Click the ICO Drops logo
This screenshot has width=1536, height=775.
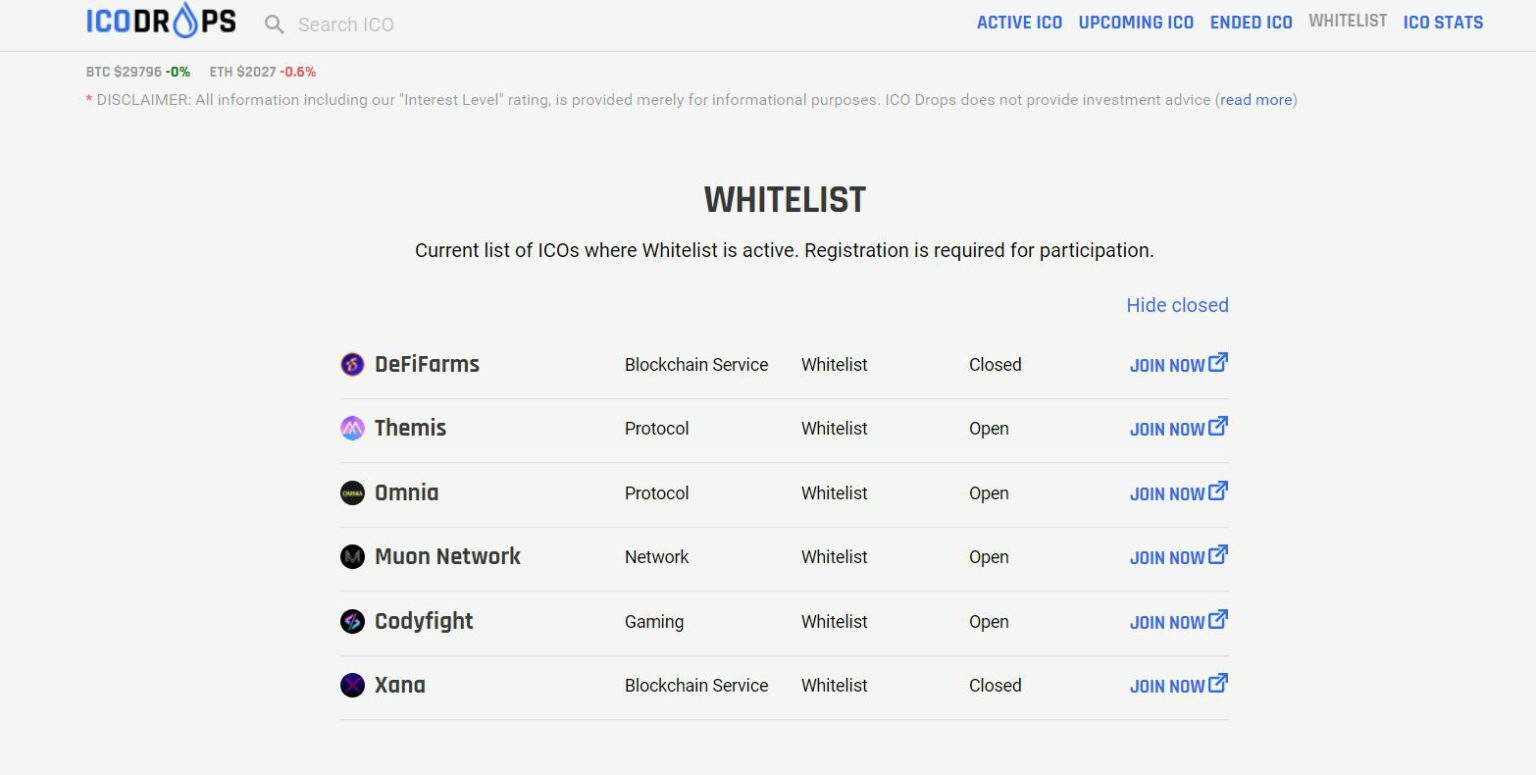161,21
